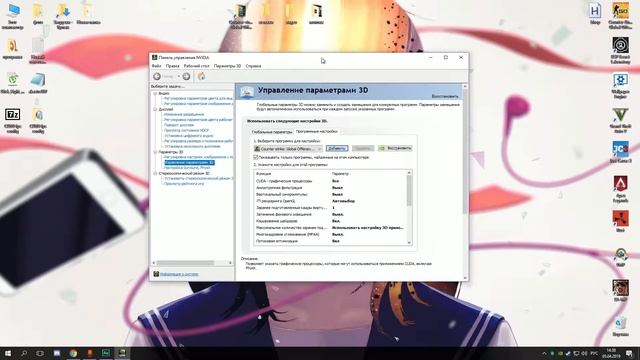Select the MFAA setting row
Image resolution: width=640 pixels, height=360 pixels.
(331, 234)
